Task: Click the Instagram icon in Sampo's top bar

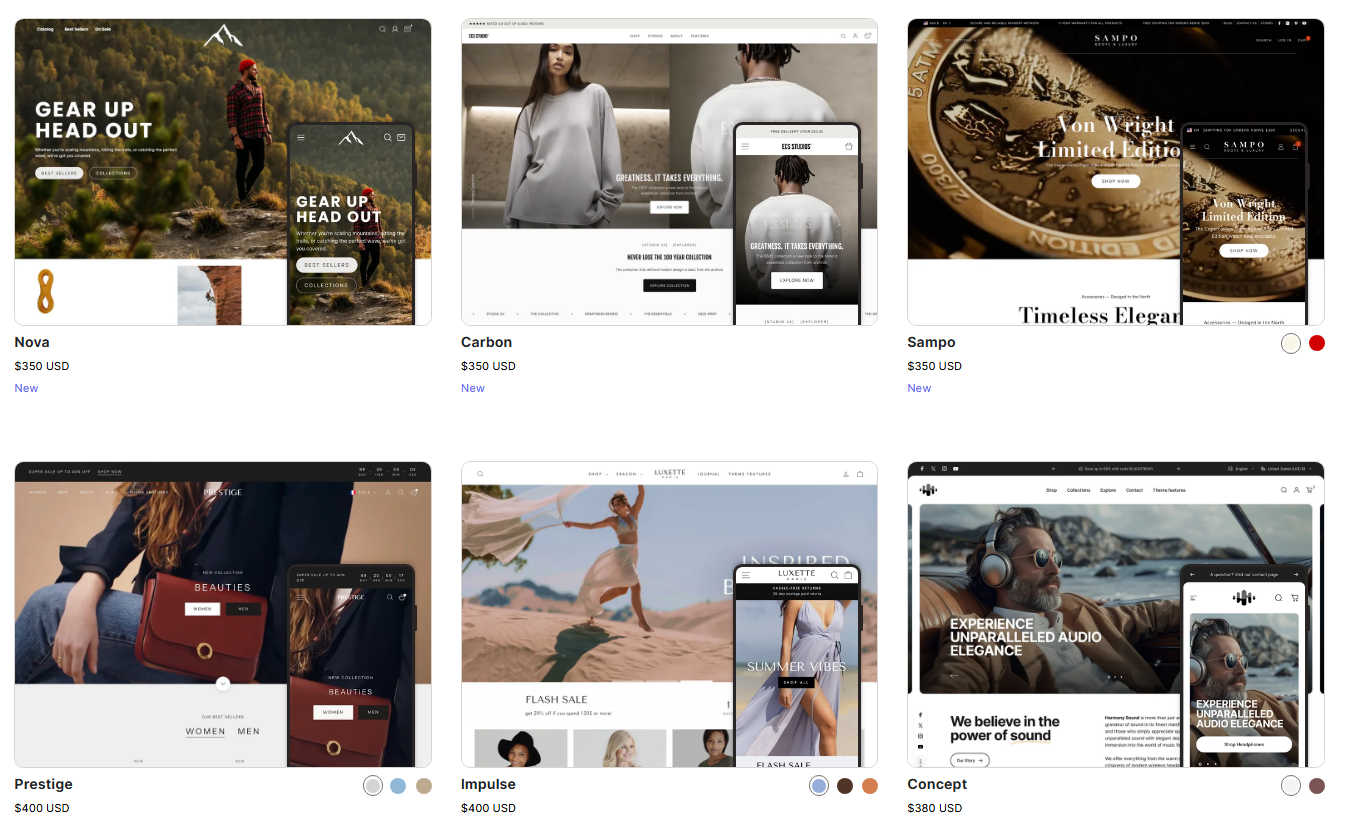Action: coord(1289,21)
